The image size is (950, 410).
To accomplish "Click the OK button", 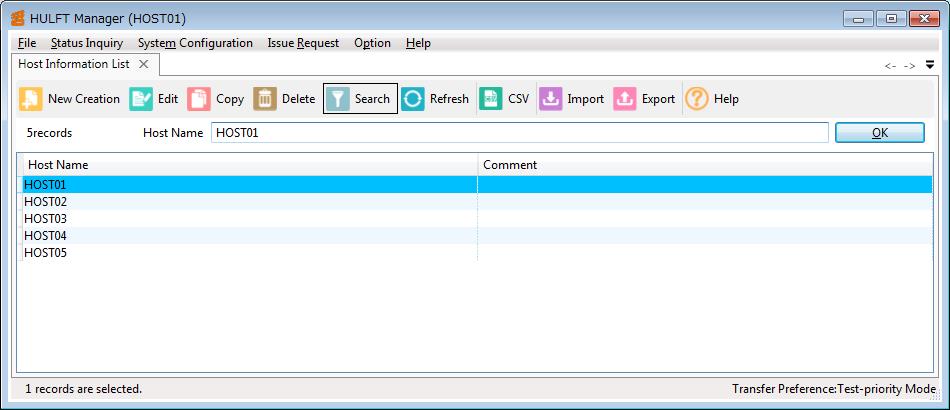I will (x=880, y=133).
